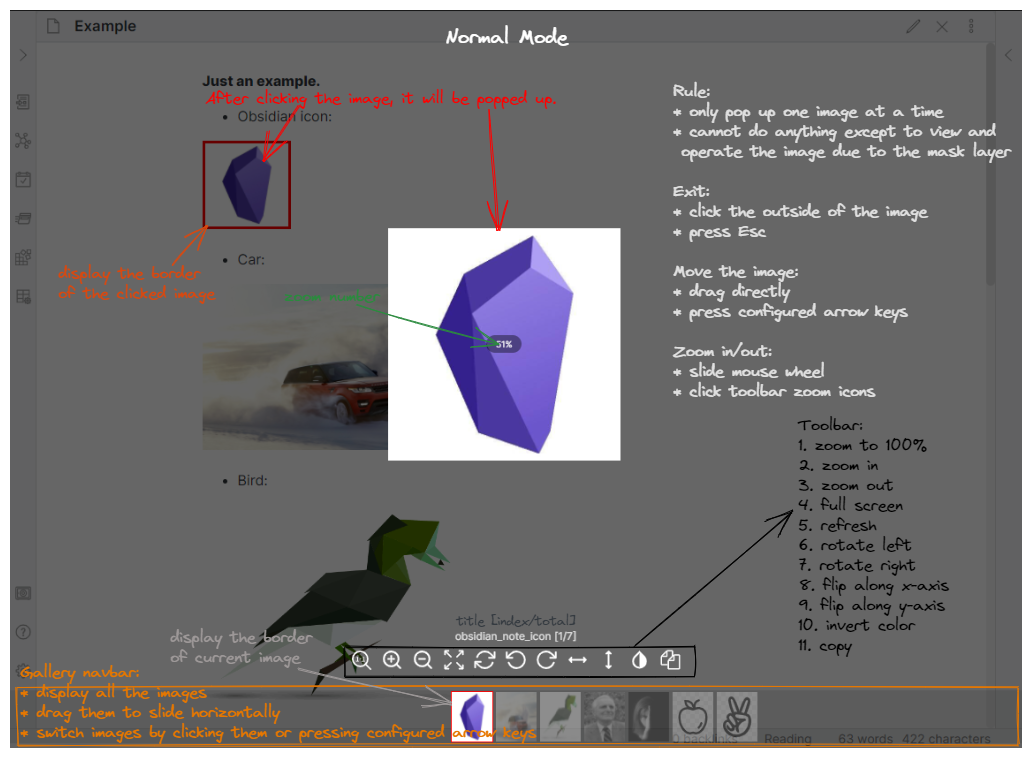
Task: Flip image along the x-axis
Action: coord(577,660)
